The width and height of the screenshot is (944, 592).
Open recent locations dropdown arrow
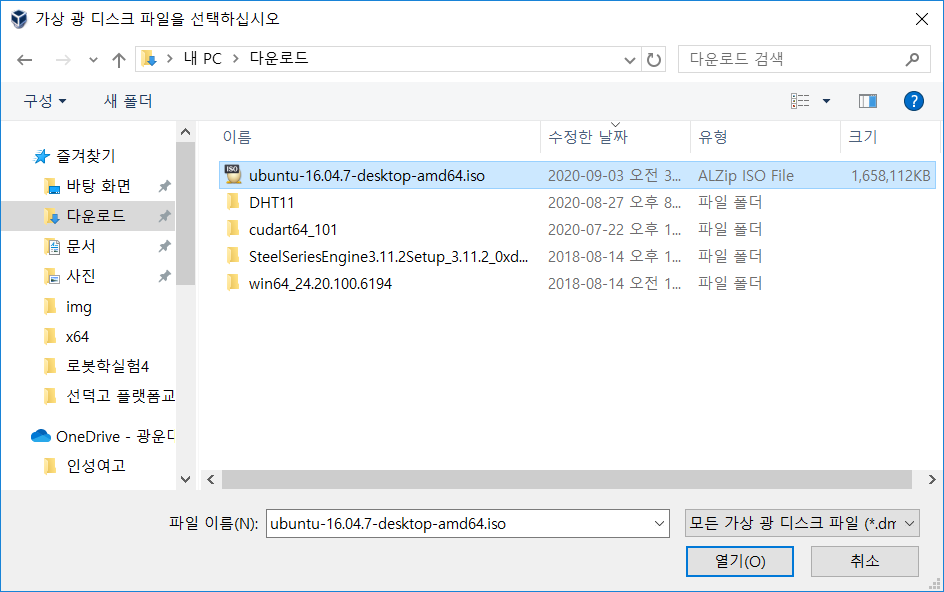click(x=93, y=60)
